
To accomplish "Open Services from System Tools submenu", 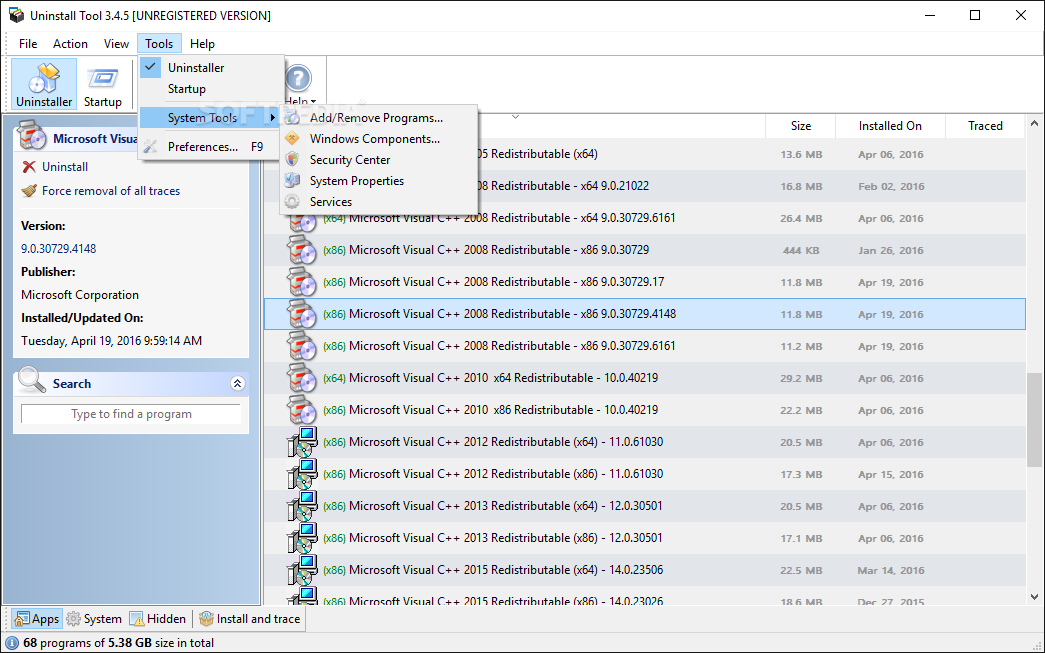I will click(x=378, y=202).
